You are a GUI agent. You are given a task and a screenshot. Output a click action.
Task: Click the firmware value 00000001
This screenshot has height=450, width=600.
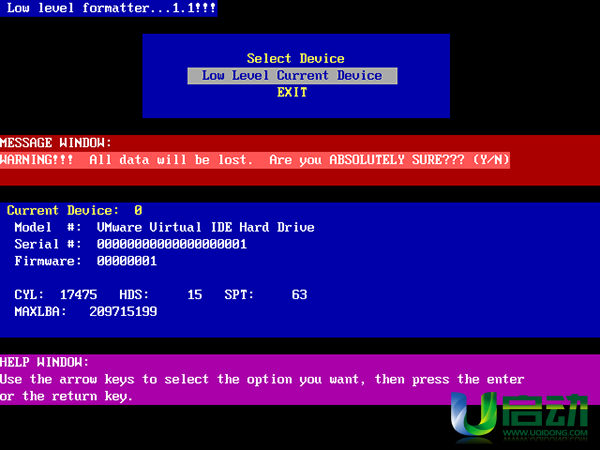coord(126,261)
